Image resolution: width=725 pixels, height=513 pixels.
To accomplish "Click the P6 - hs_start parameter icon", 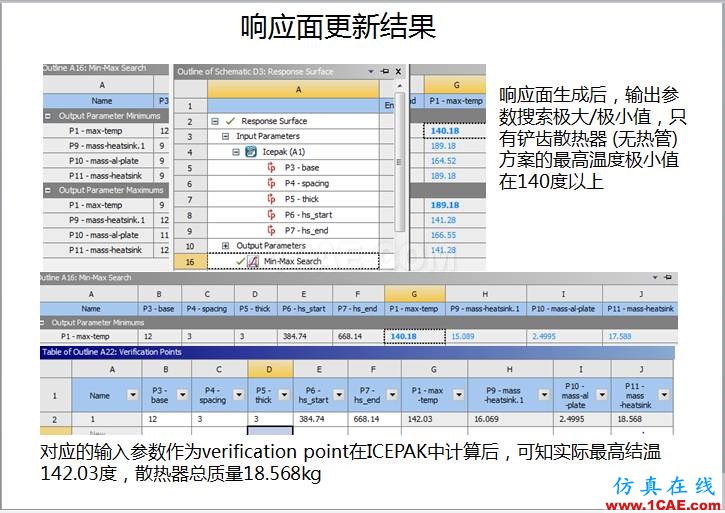I will point(271,215).
